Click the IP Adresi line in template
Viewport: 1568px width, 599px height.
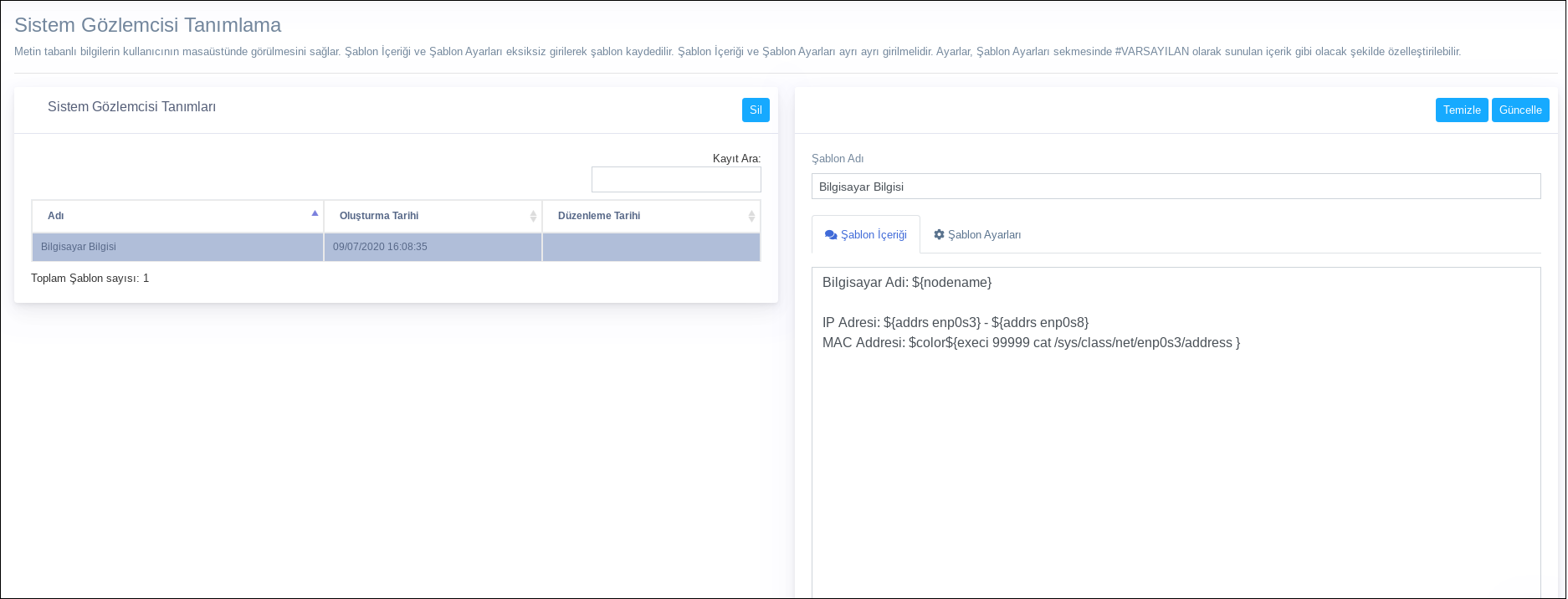pyautogui.click(x=955, y=323)
